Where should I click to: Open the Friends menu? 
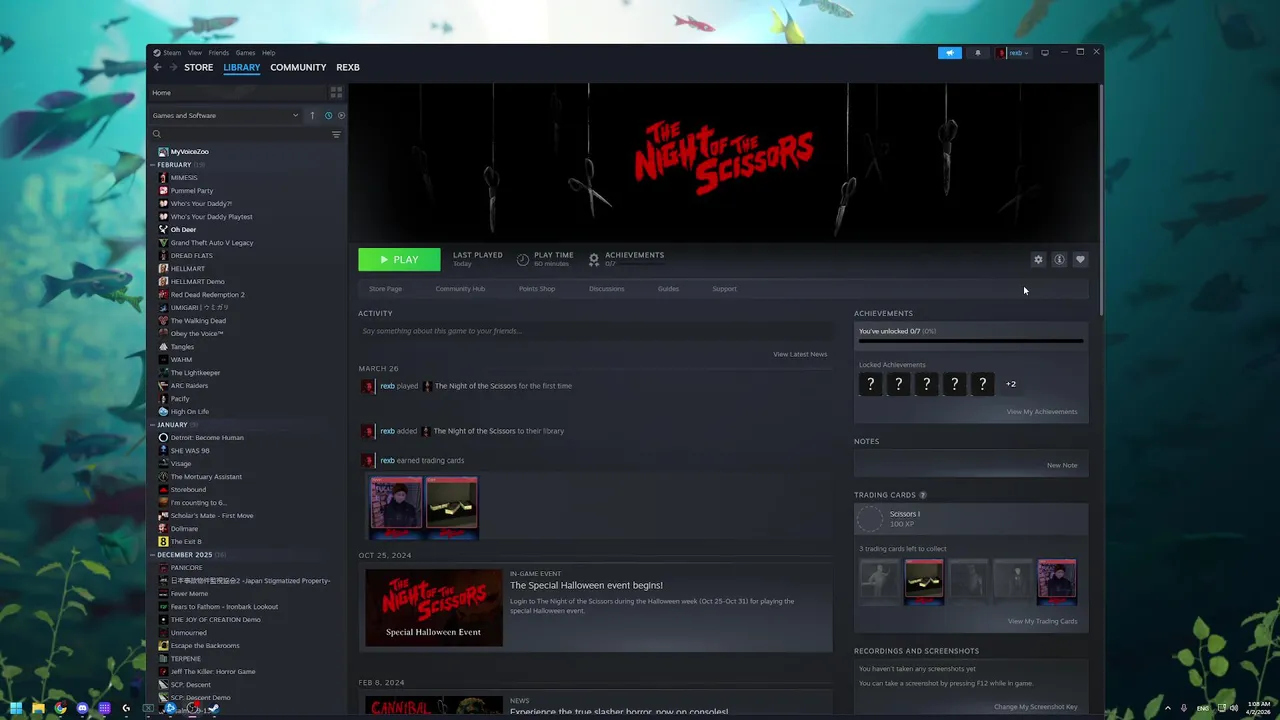pyautogui.click(x=219, y=53)
